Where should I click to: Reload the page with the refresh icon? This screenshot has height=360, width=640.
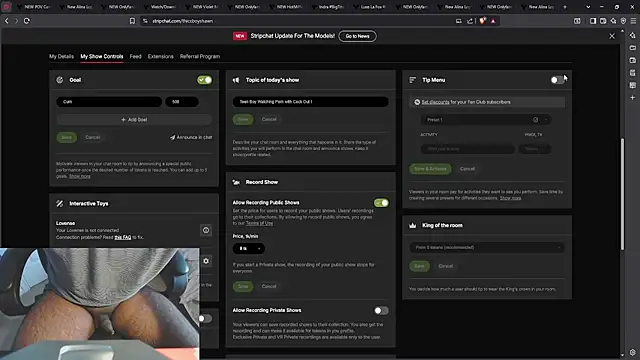pyautogui.click(x=27, y=21)
